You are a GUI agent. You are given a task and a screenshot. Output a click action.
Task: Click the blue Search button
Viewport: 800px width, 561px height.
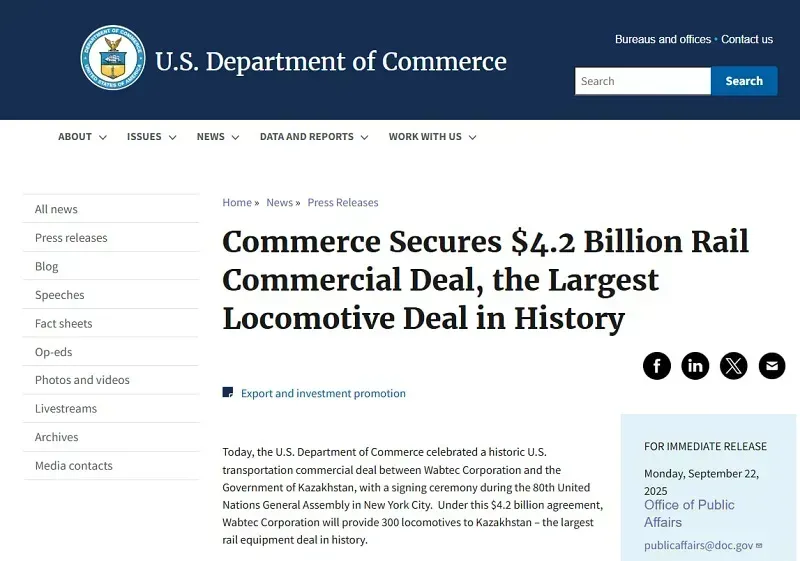pos(744,81)
